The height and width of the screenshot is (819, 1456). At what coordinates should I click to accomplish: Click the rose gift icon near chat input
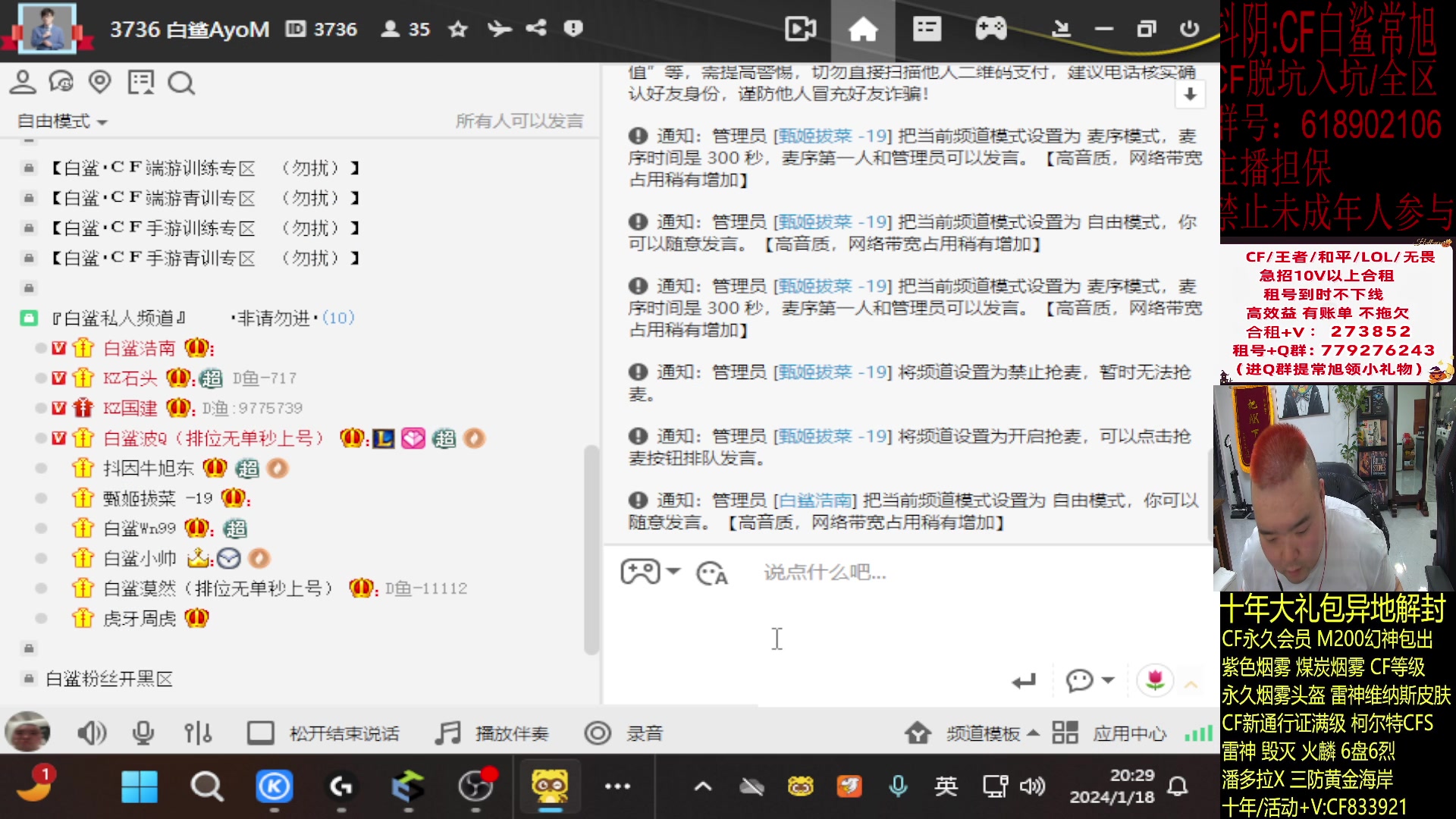[x=1155, y=680]
